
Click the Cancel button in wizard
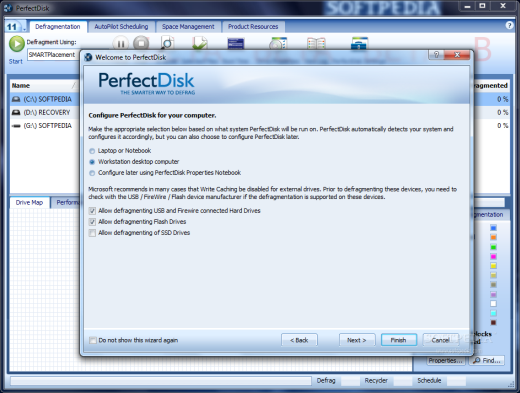coord(440,340)
